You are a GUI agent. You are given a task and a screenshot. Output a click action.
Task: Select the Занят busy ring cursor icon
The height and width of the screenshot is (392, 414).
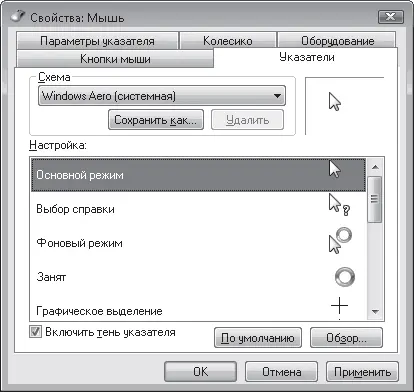tap(344, 277)
